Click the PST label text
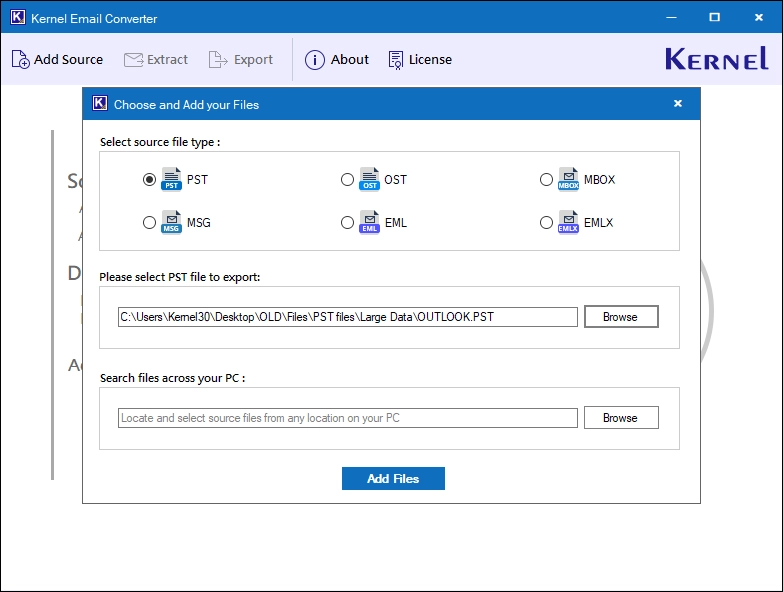 click(x=197, y=180)
